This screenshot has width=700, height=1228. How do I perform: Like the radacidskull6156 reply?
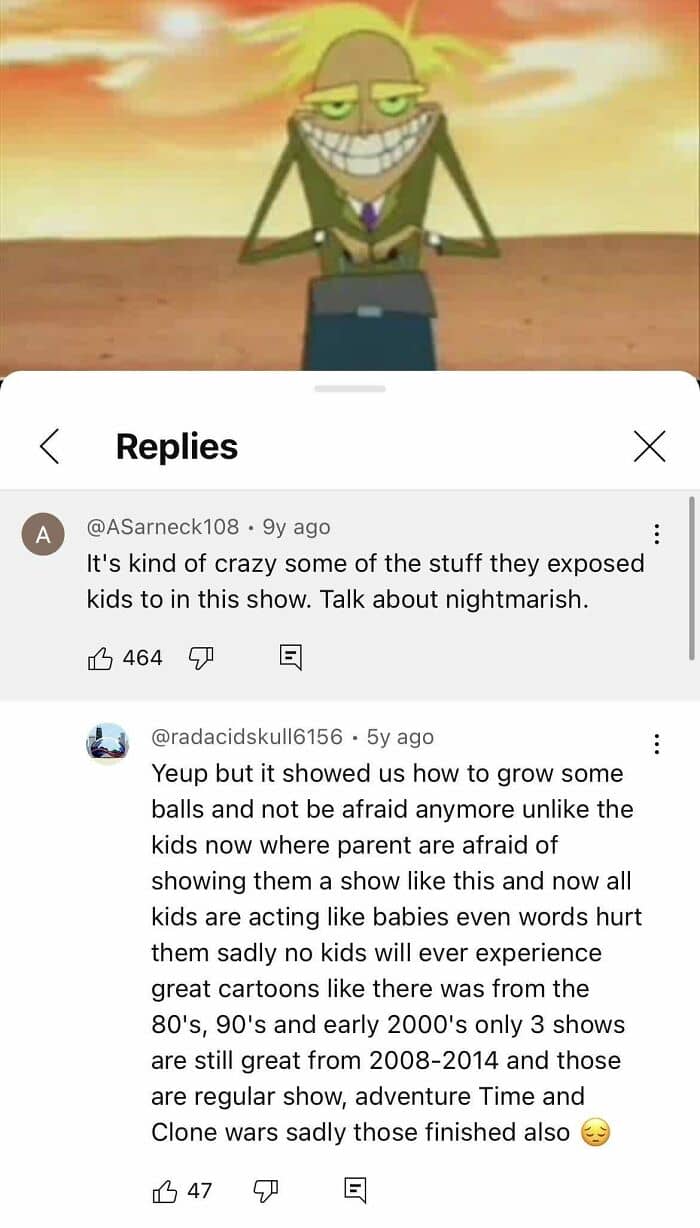pos(164,1190)
